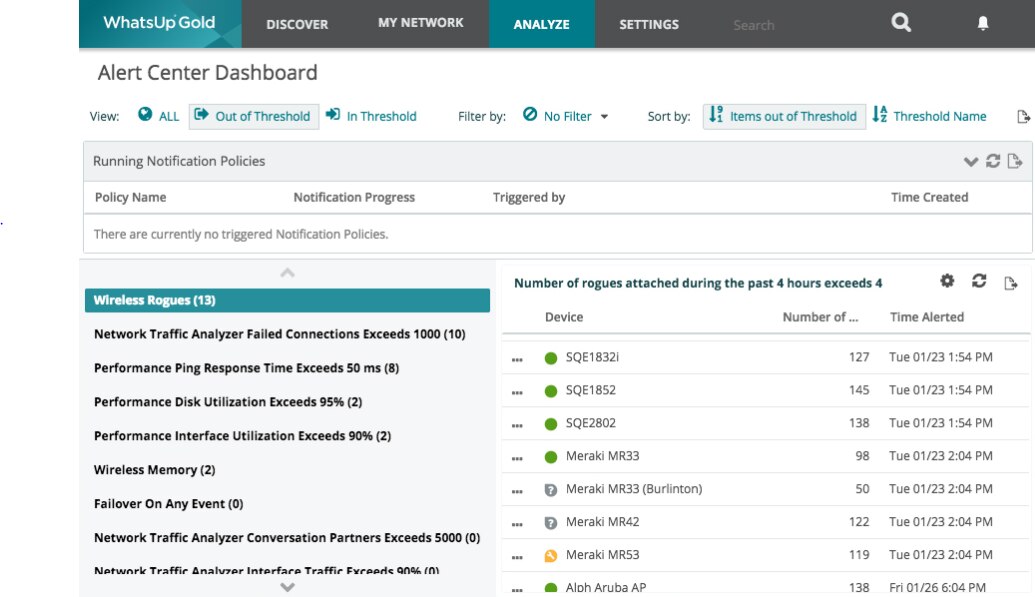Click the down chevron below threshold list
Viewport: 1035px width, 597px height.
[x=287, y=586]
